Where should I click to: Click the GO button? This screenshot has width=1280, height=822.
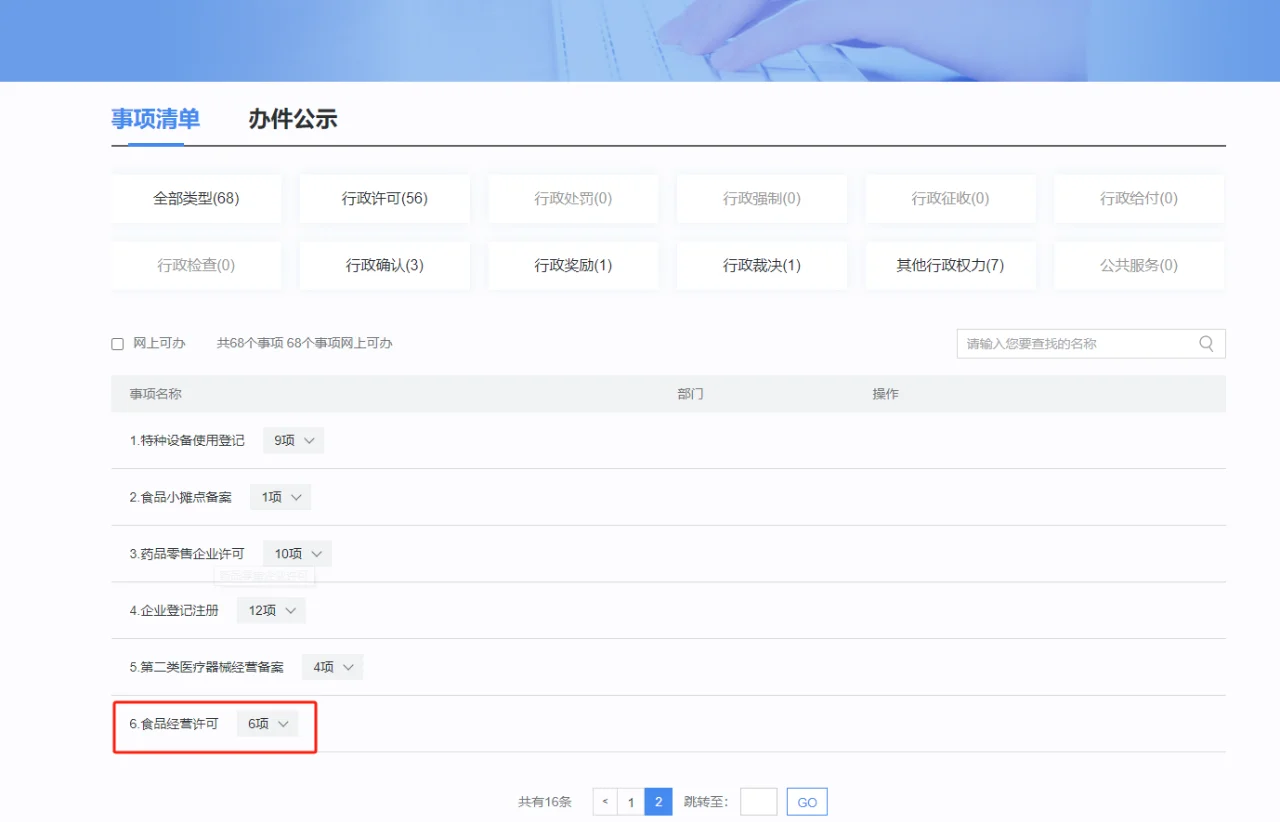(x=807, y=802)
